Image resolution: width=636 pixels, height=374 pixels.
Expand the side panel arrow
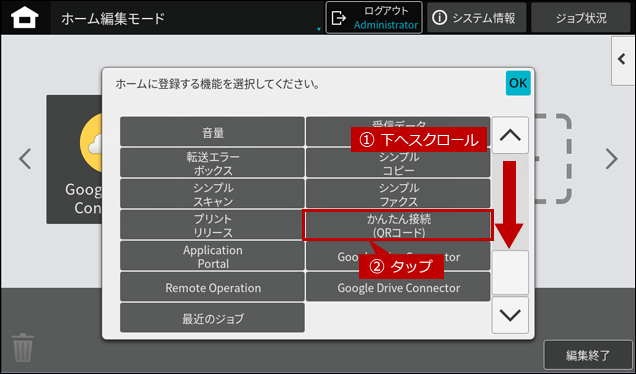623,60
